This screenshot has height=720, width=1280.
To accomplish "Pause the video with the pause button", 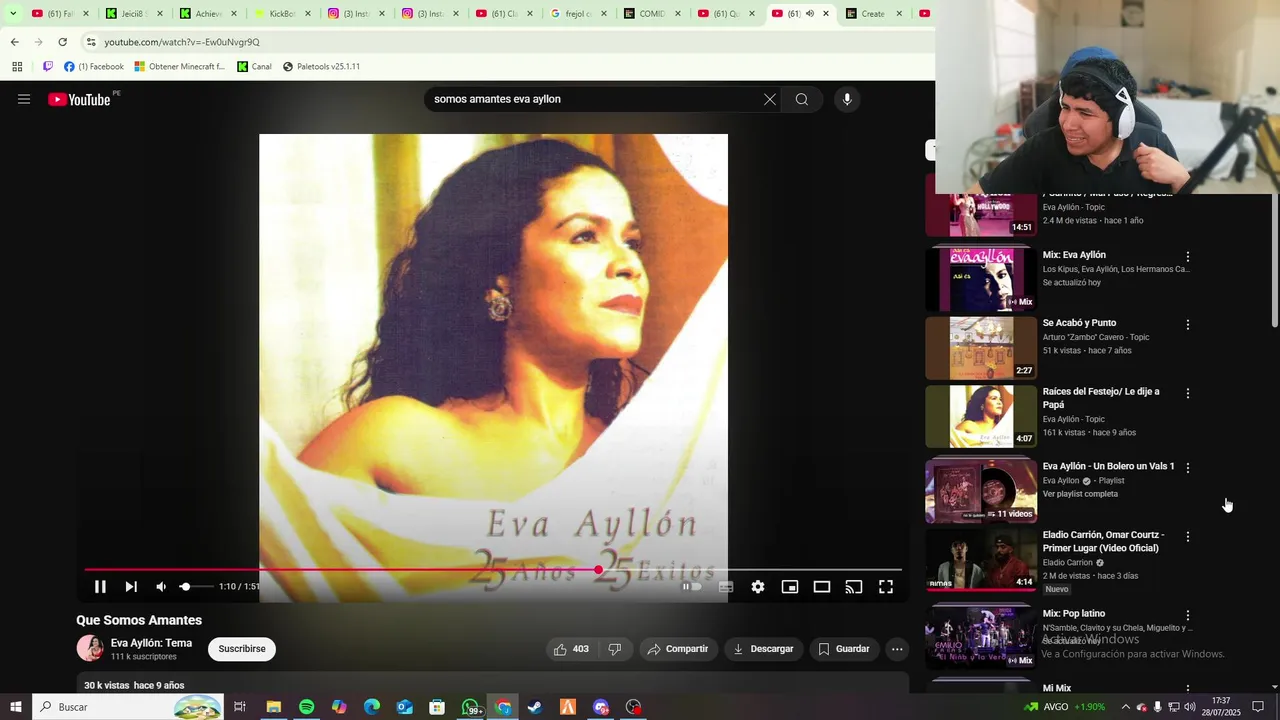I will (100, 587).
